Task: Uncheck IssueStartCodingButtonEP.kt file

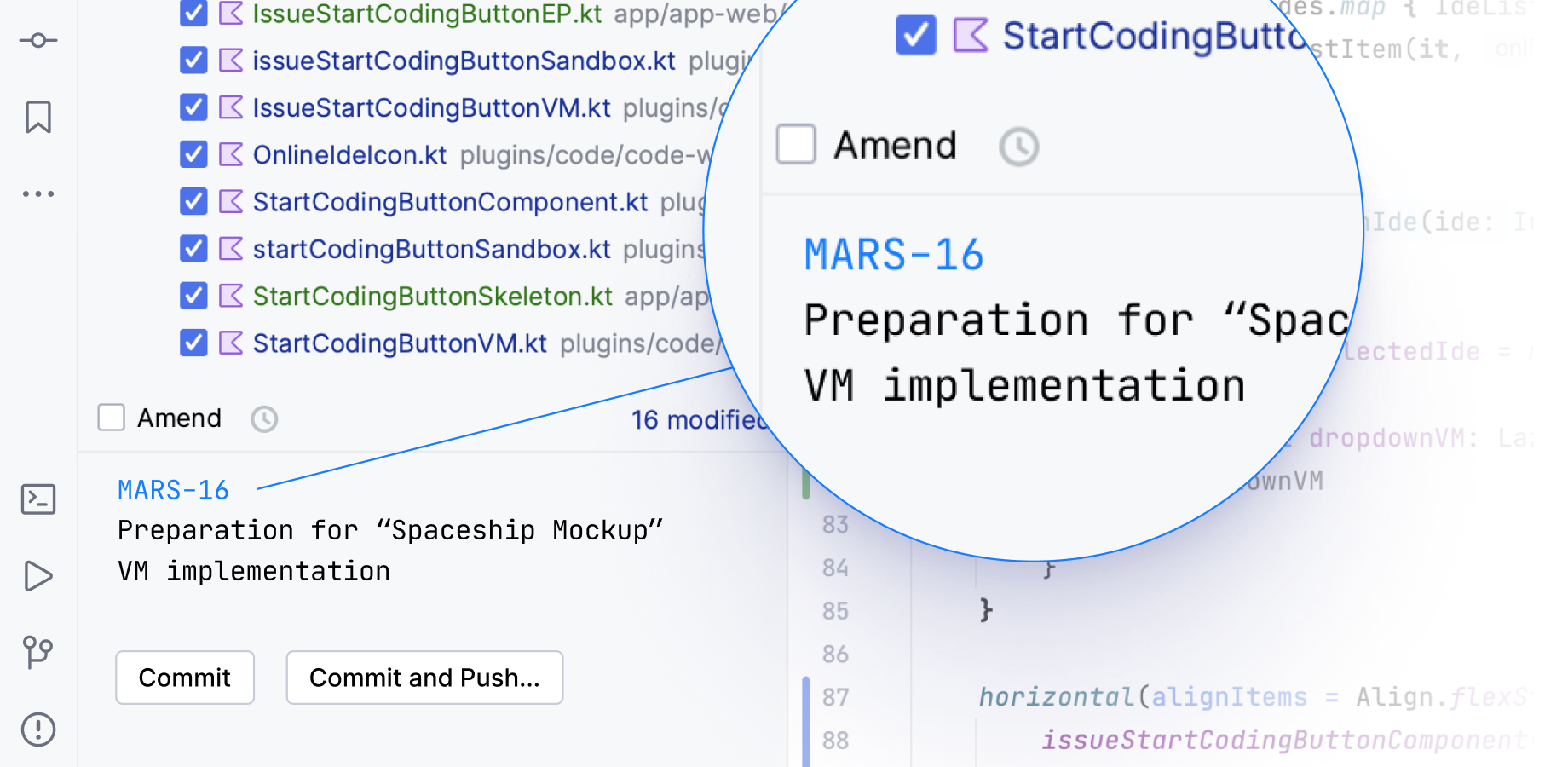Action: (x=194, y=14)
